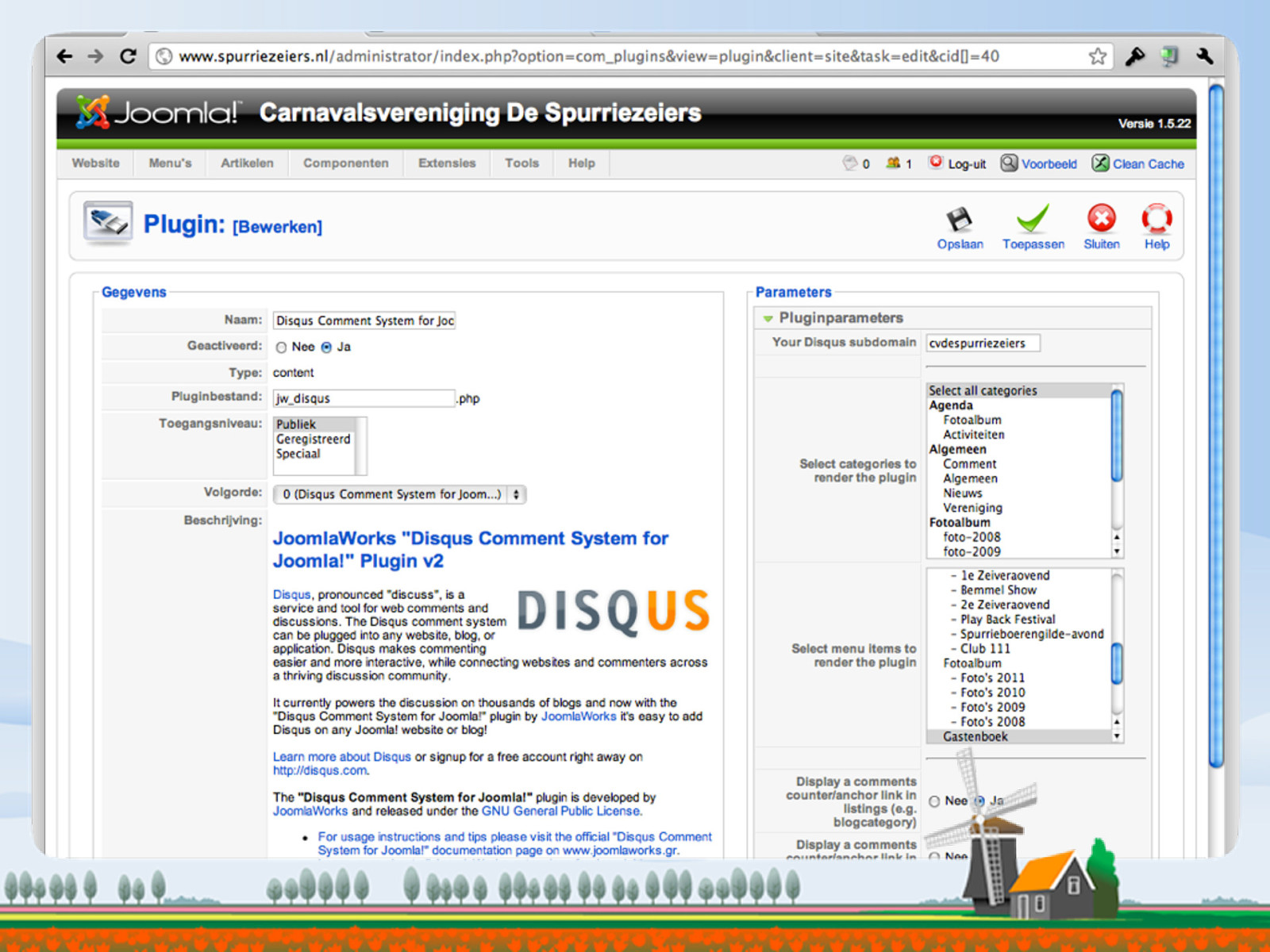Click the Joomla! logo
Image resolution: width=1270 pixels, height=952 pixels.
click(156, 113)
